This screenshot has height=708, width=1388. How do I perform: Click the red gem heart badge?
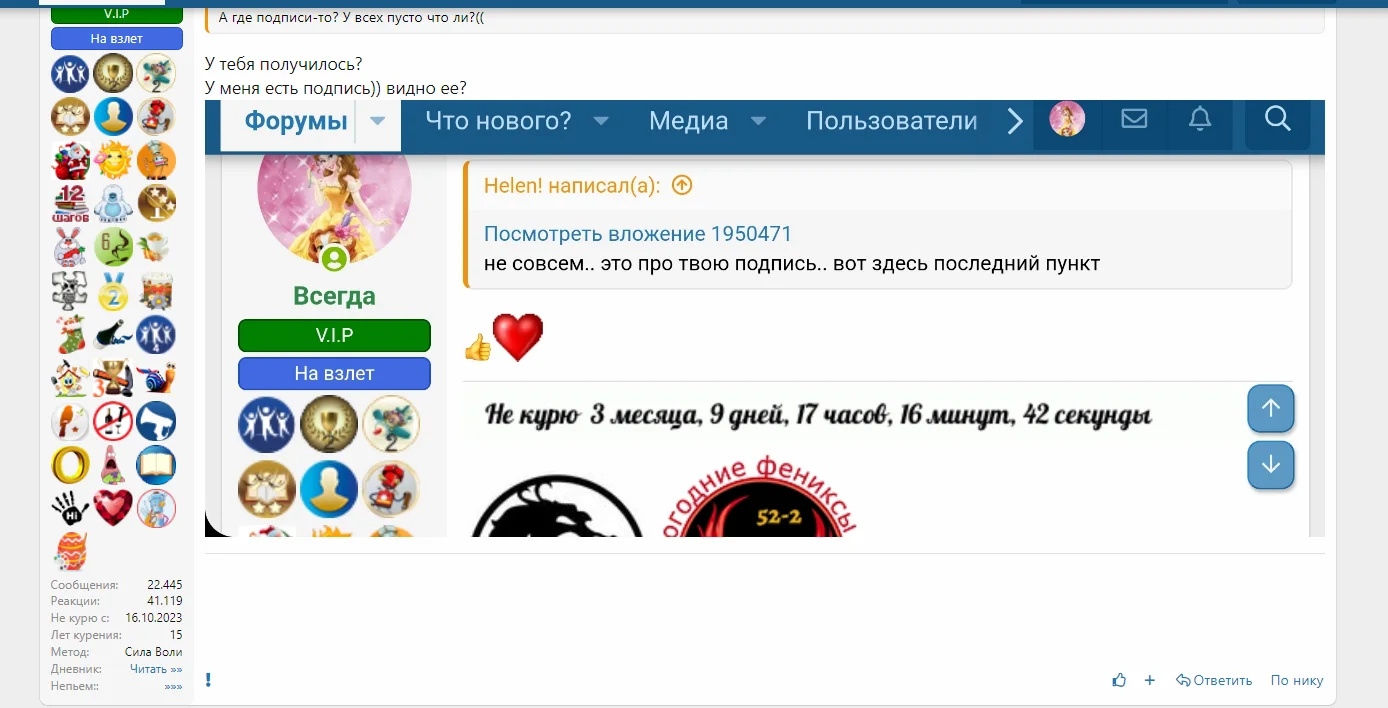113,508
